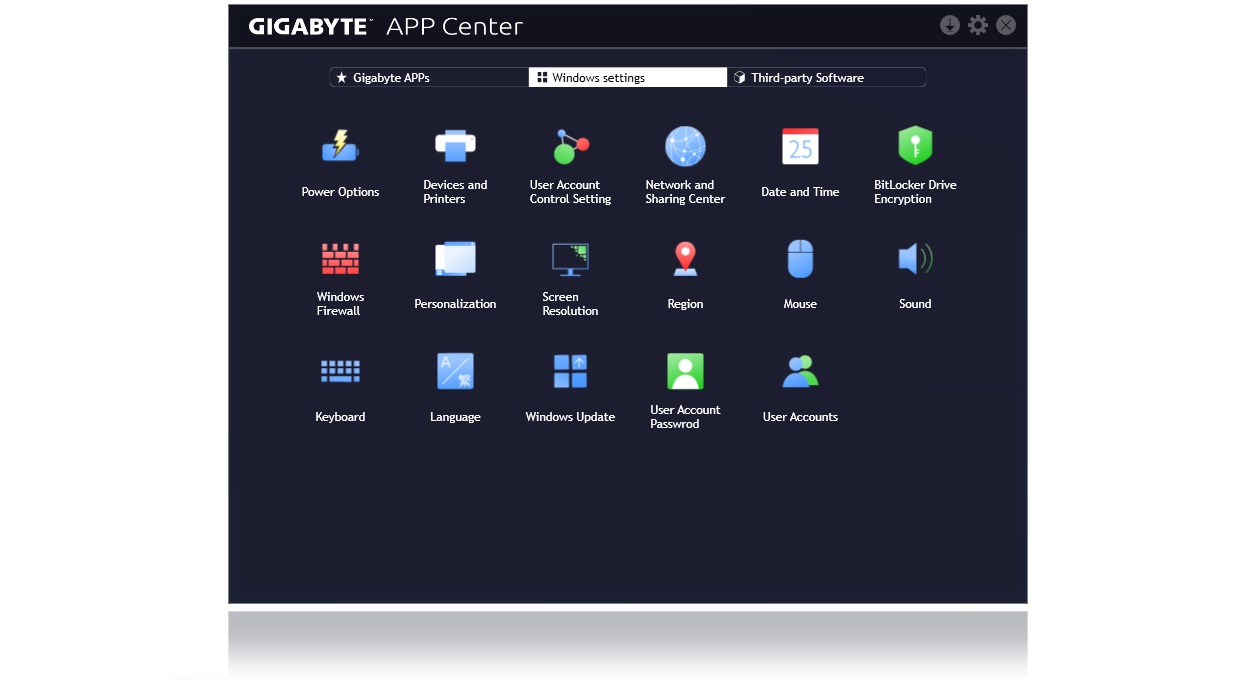Open User Account Password icon
Viewport: 1254px width, 680px height.
(685, 372)
